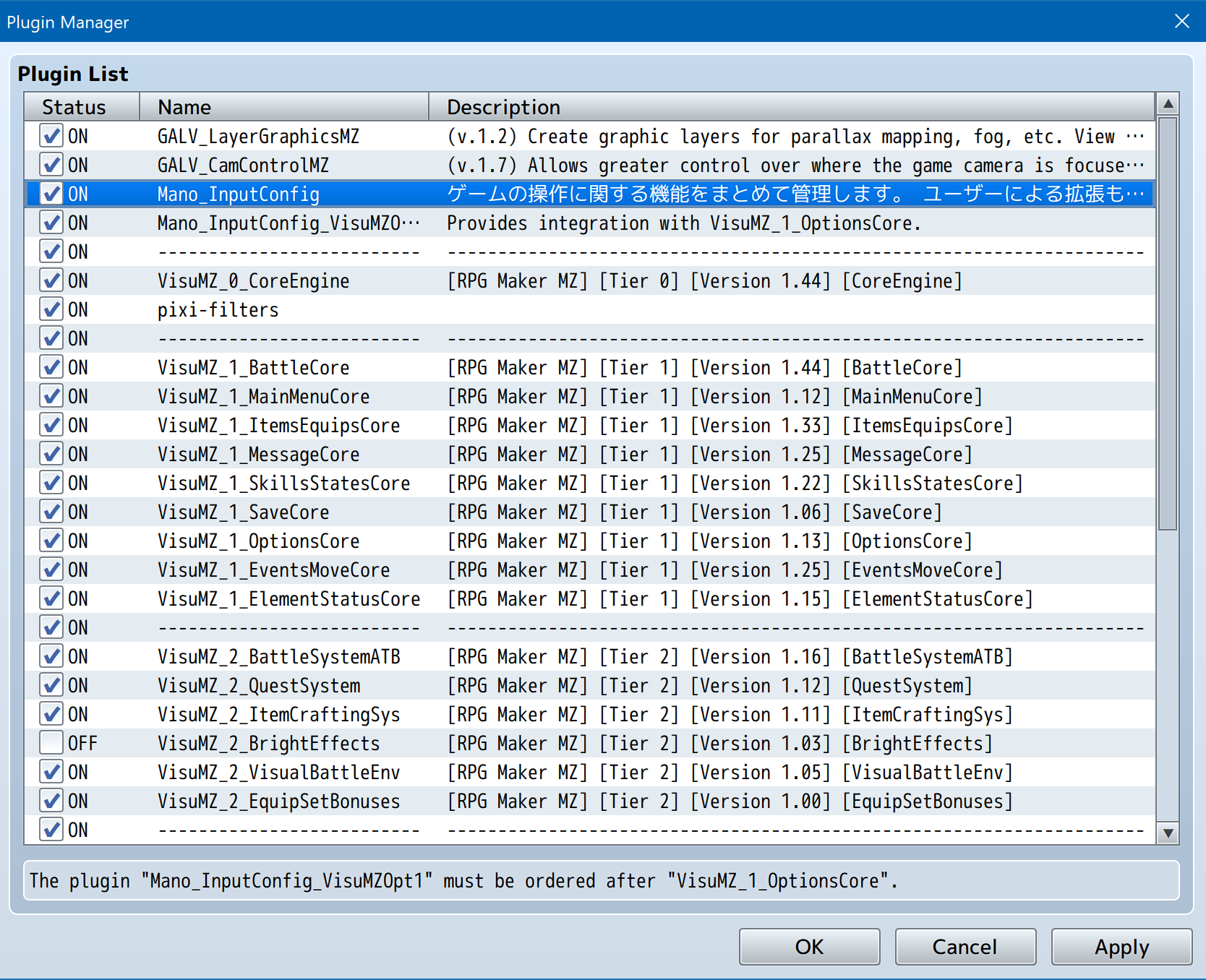Click the scroll down arrow of plugin list

click(1168, 833)
